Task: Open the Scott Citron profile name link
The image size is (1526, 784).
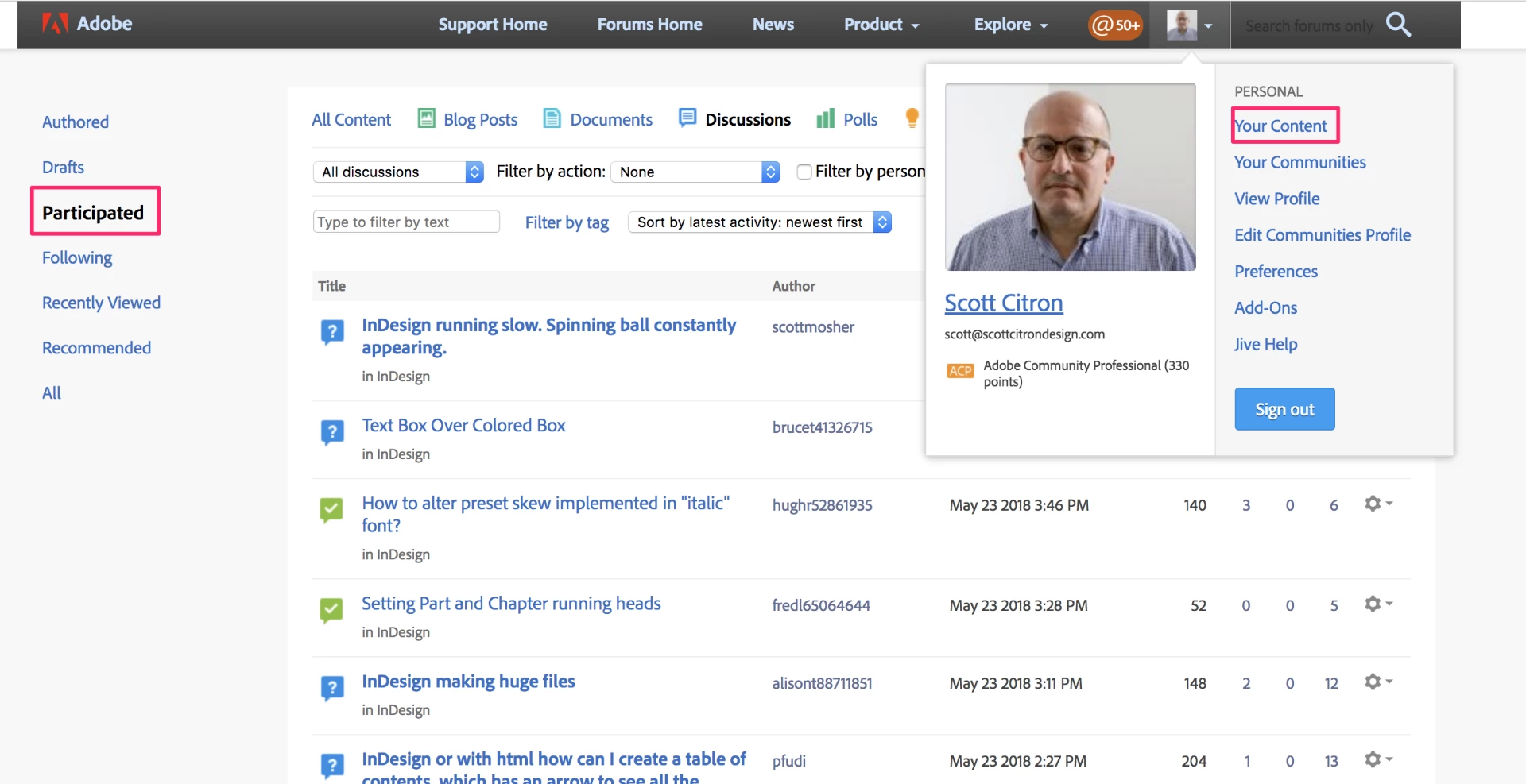Action: (x=1004, y=303)
